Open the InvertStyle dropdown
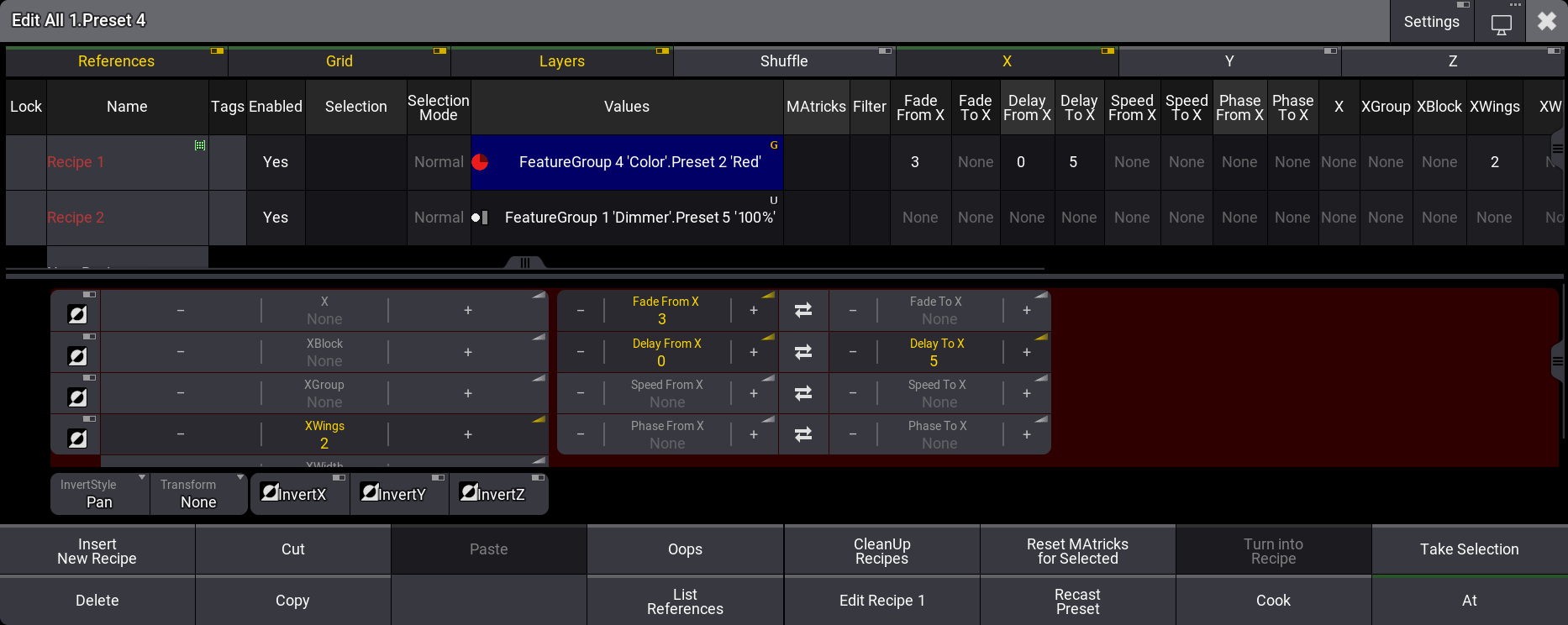The height and width of the screenshot is (625, 1568). 99,494
